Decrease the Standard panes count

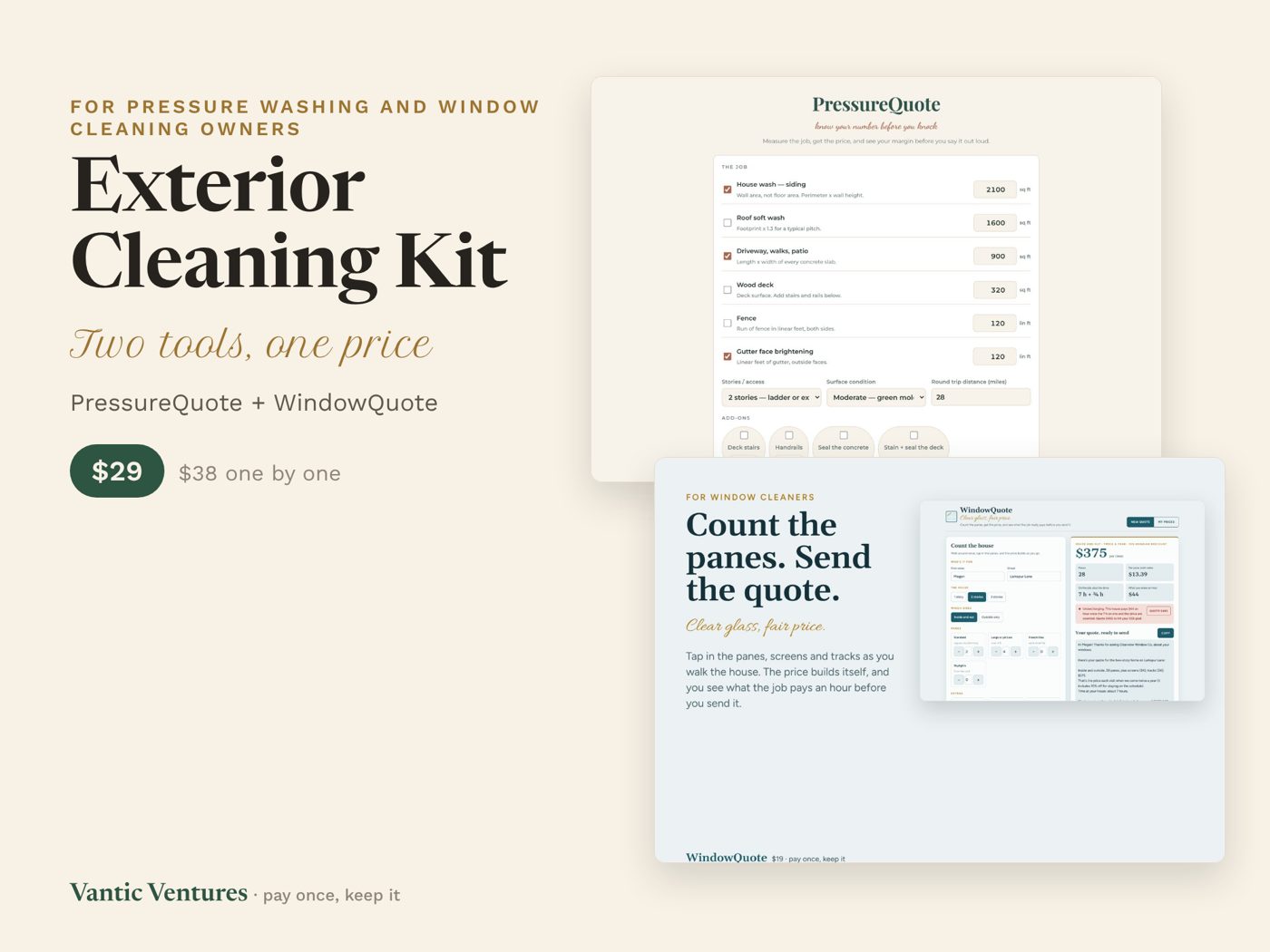tap(959, 652)
